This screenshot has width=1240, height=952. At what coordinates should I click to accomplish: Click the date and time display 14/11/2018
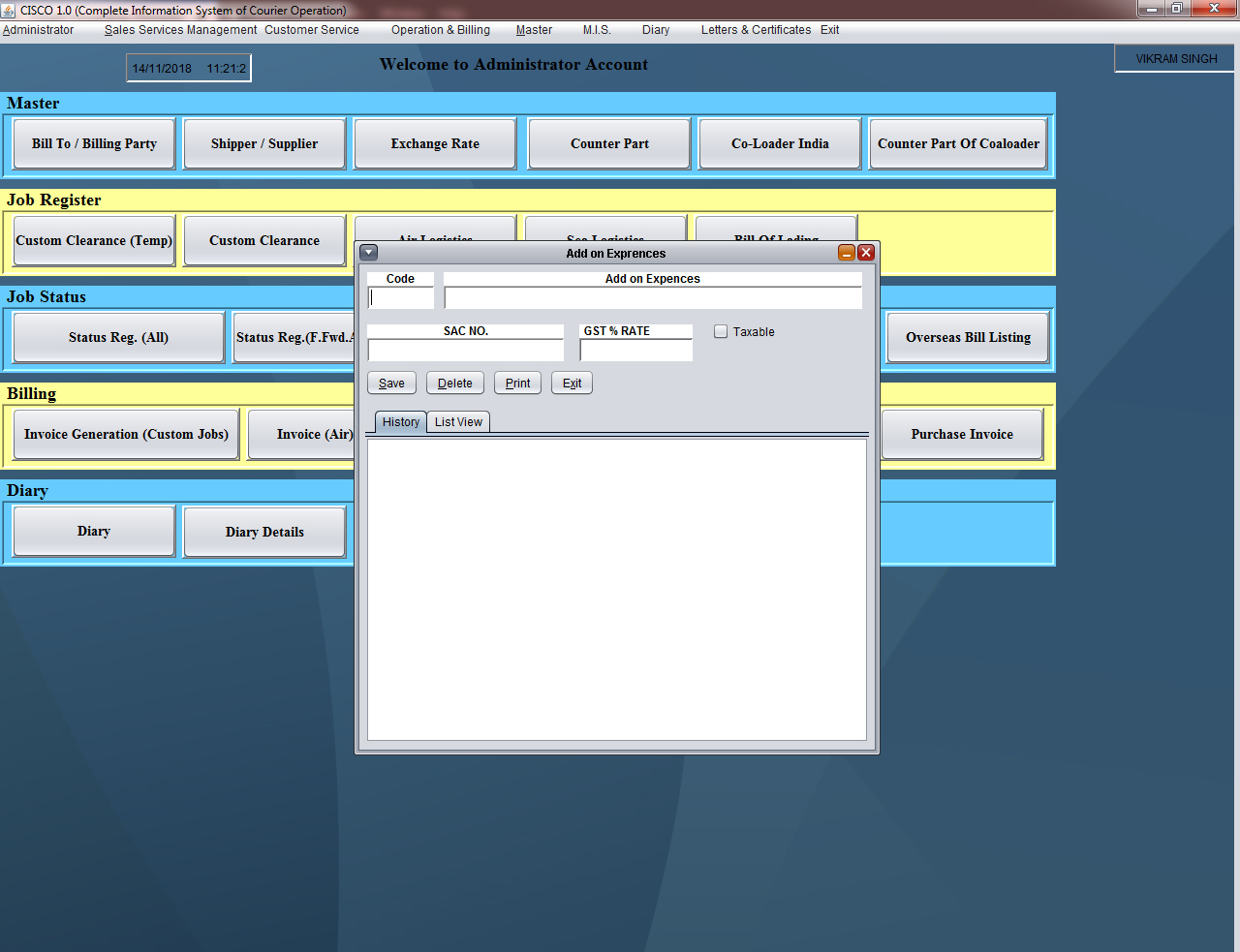(x=189, y=69)
